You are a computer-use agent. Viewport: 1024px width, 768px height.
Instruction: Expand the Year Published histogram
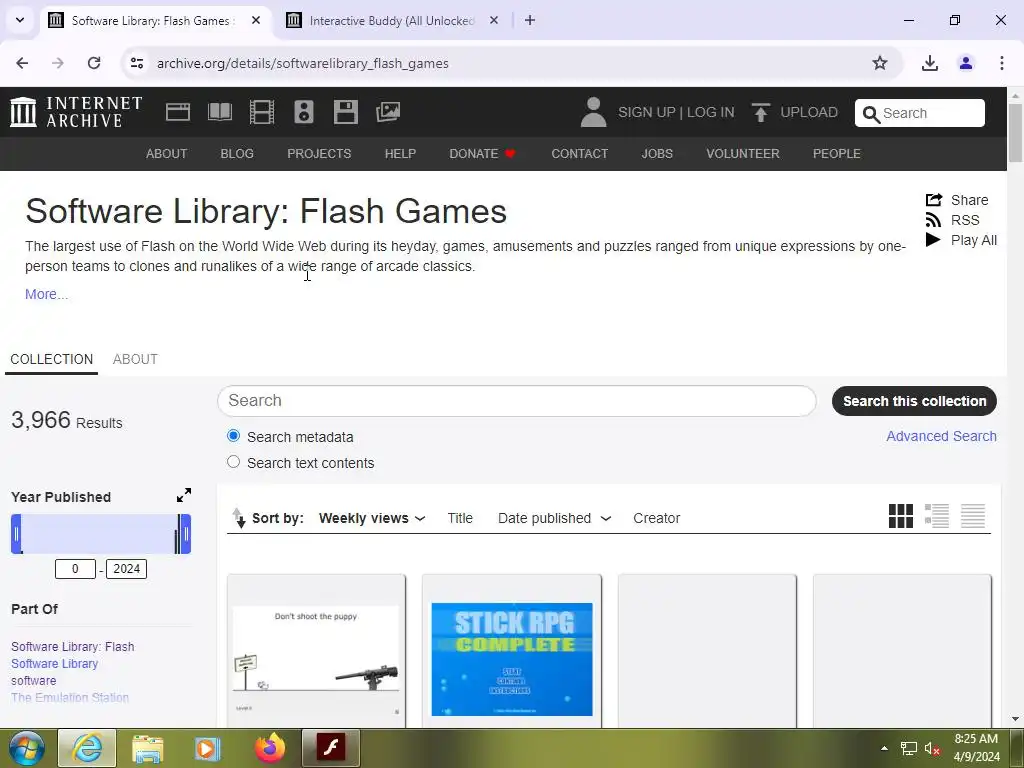184,495
